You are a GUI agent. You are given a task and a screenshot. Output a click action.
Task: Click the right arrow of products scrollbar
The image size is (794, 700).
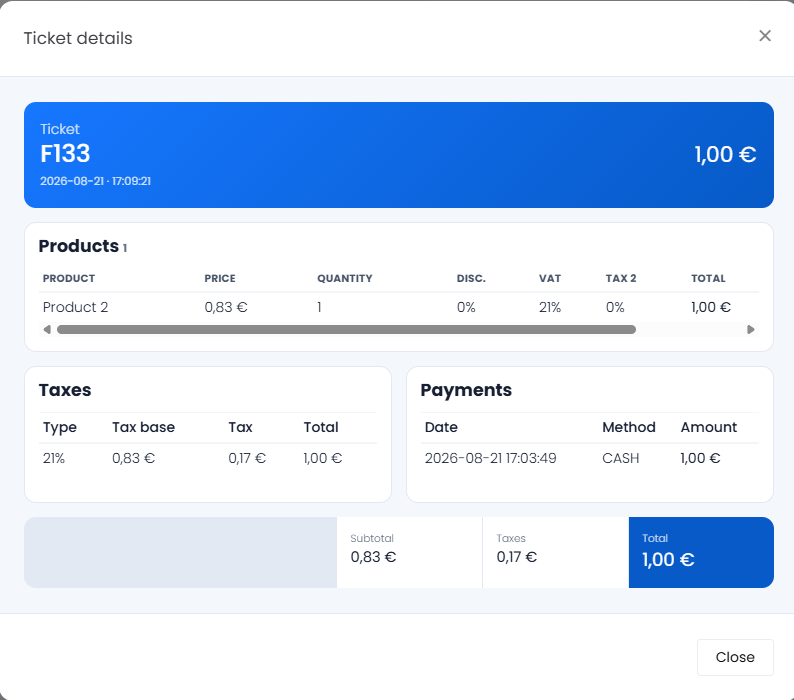[x=751, y=330]
